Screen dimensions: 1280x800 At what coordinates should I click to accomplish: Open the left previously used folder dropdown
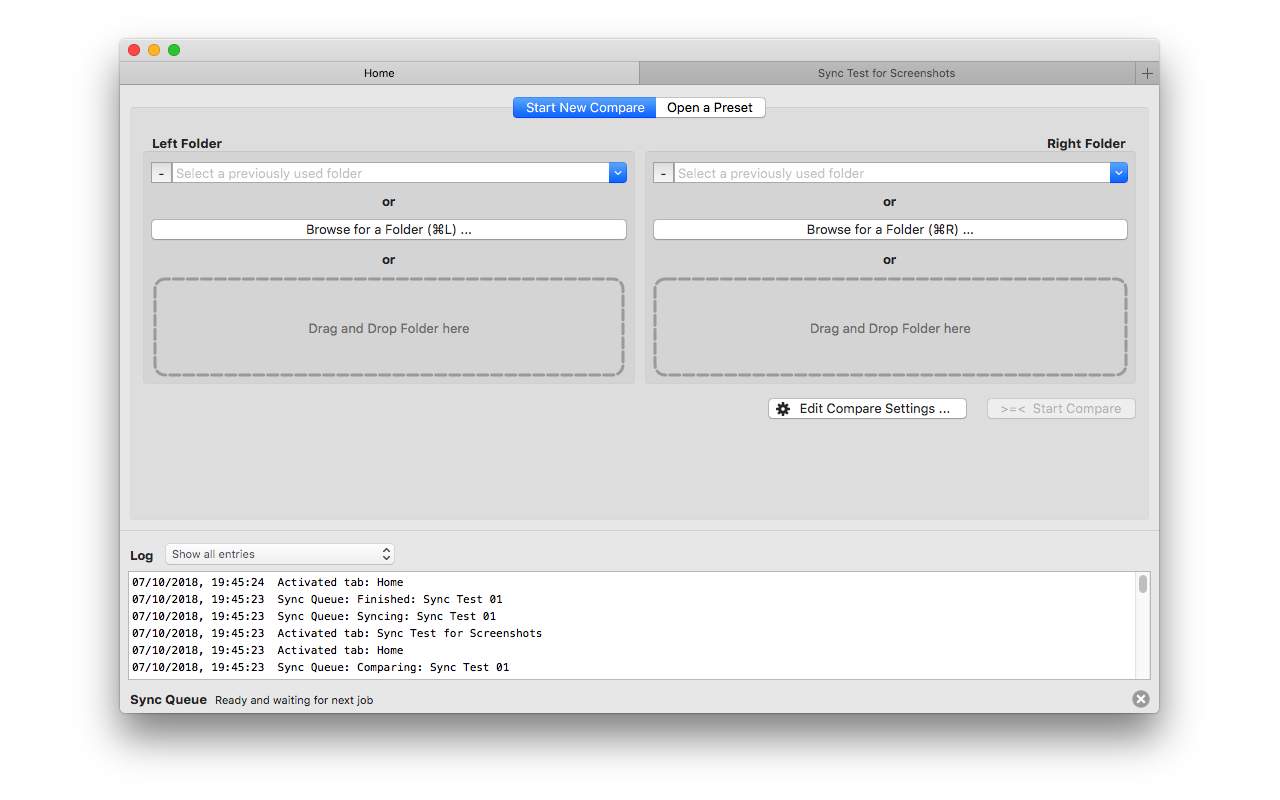tap(618, 172)
